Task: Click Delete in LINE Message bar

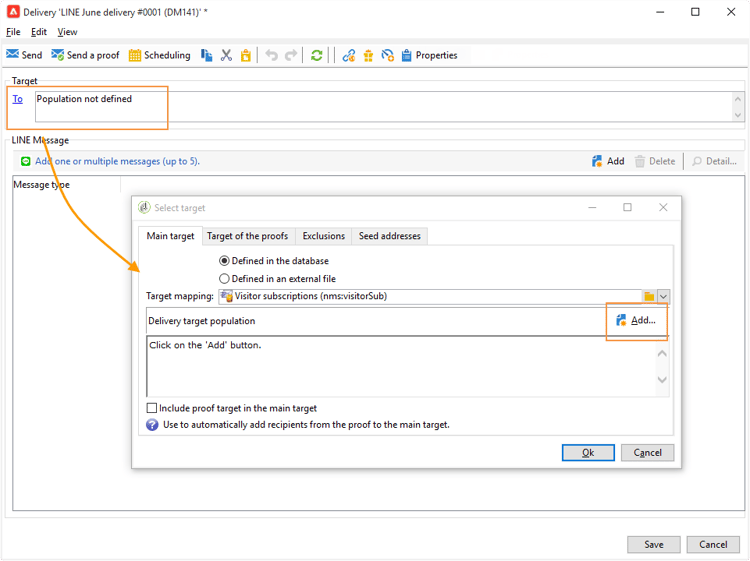Action: click(655, 161)
